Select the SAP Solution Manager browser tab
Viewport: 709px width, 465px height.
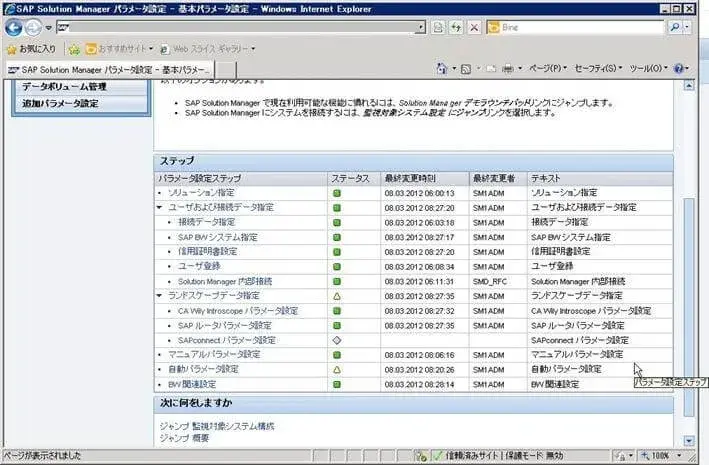[x=110, y=70]
